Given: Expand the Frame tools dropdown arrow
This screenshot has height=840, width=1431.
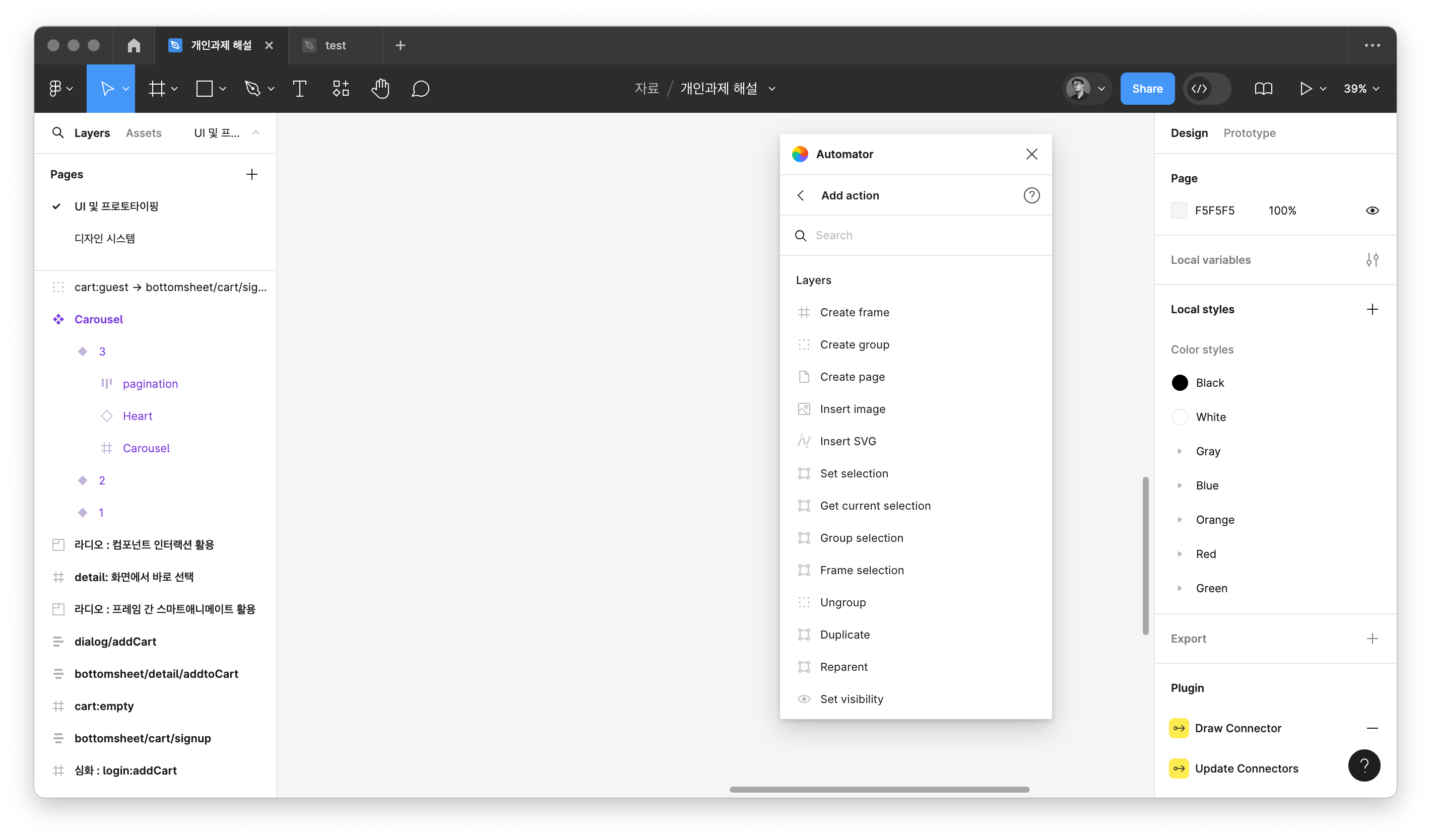Looking at the screenshot, I should click(174, 89).
